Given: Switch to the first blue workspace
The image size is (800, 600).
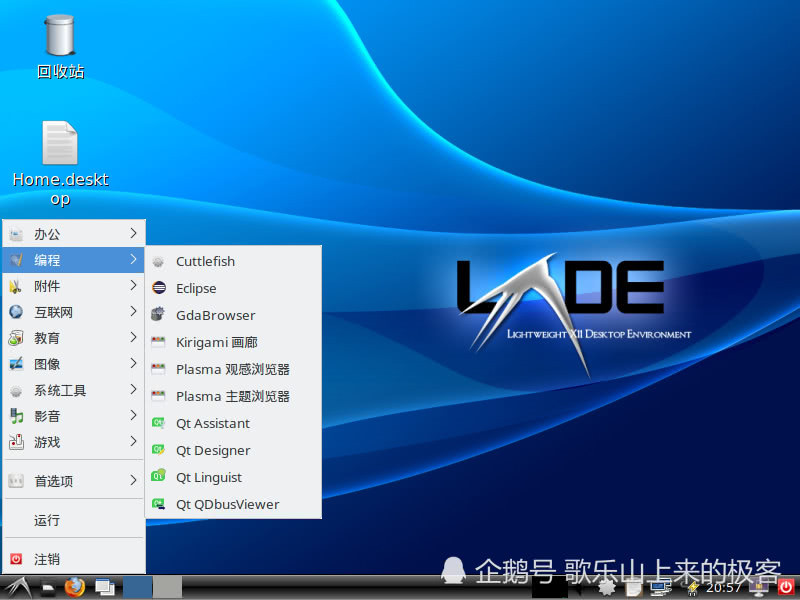Looking at the screenshot, I should (138, 588).
